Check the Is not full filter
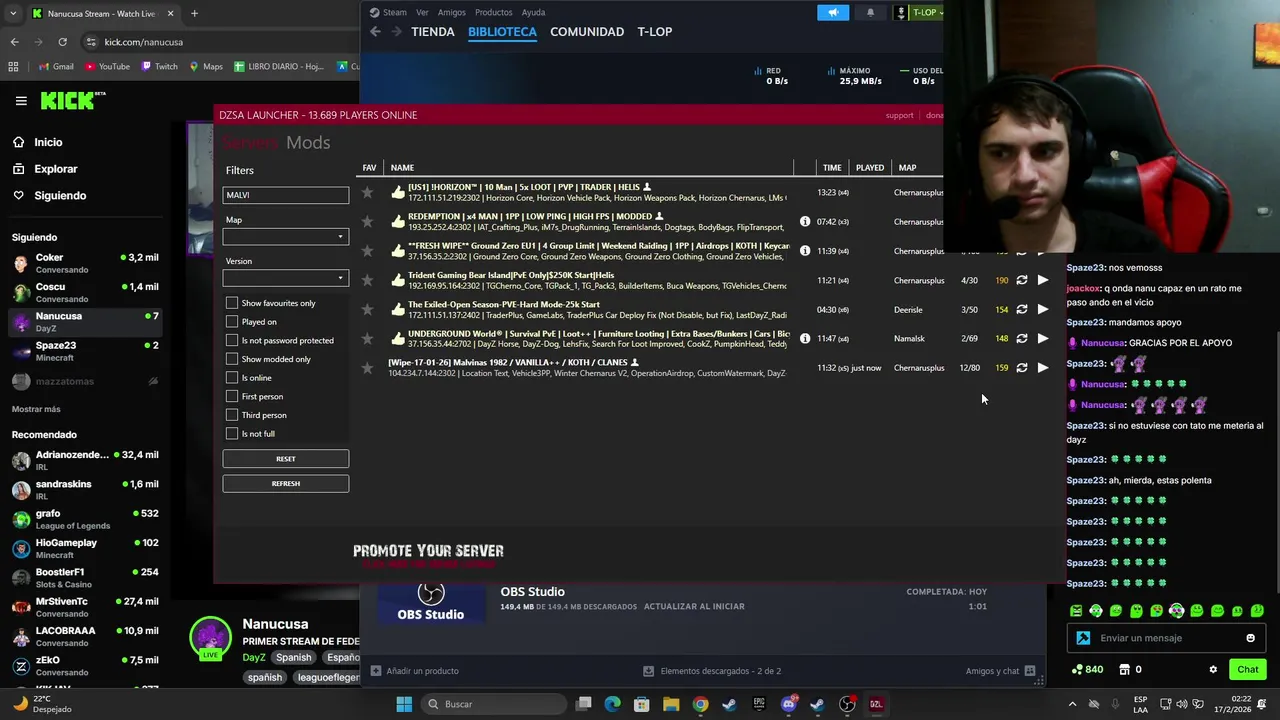The width and height of the screenshot is (1280, 720). point(232,434)
